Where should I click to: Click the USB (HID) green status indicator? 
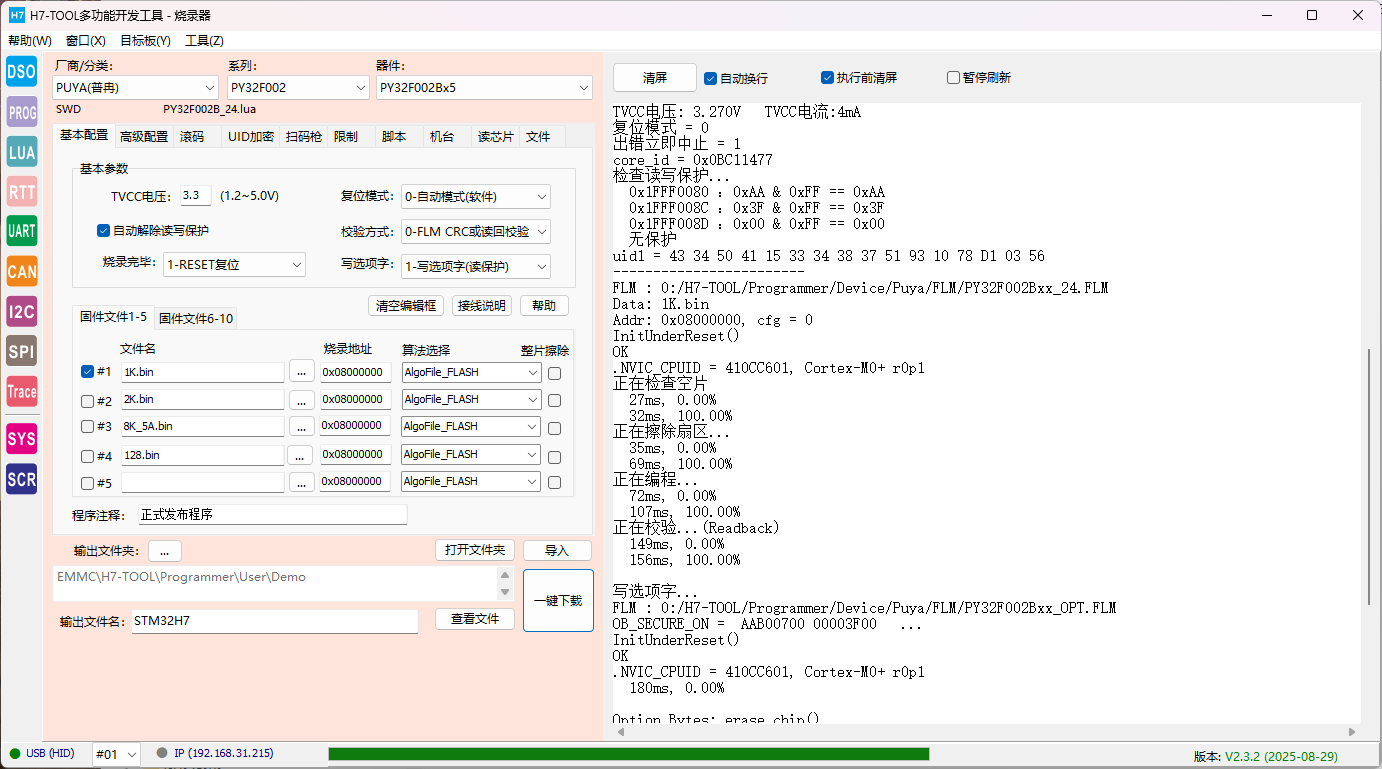pos(15,753)
